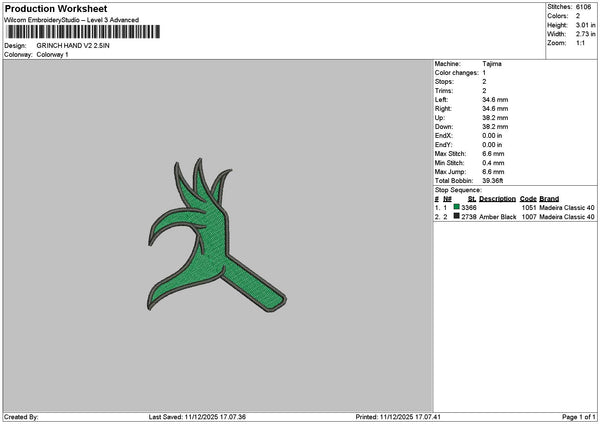Viewport: 600px width, 424px height.
Task: Click the Min Stitch value '0.4 mm'
Action: point(493,163)
